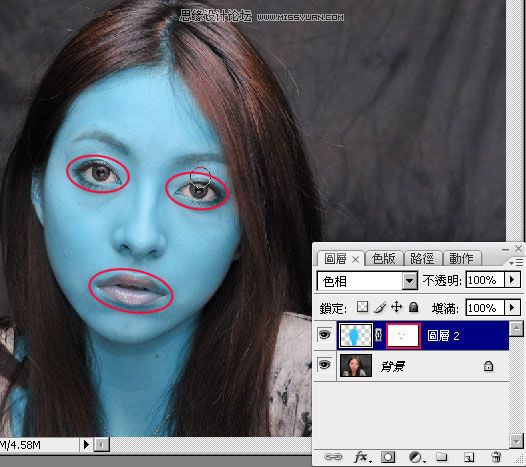Click layers panel scroll up arrow
Viewport: 526px width, 467px height.
[516, 329]
